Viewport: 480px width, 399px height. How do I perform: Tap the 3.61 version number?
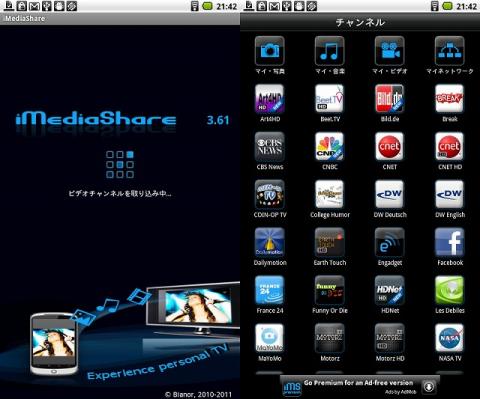click(x=218, y=120)
